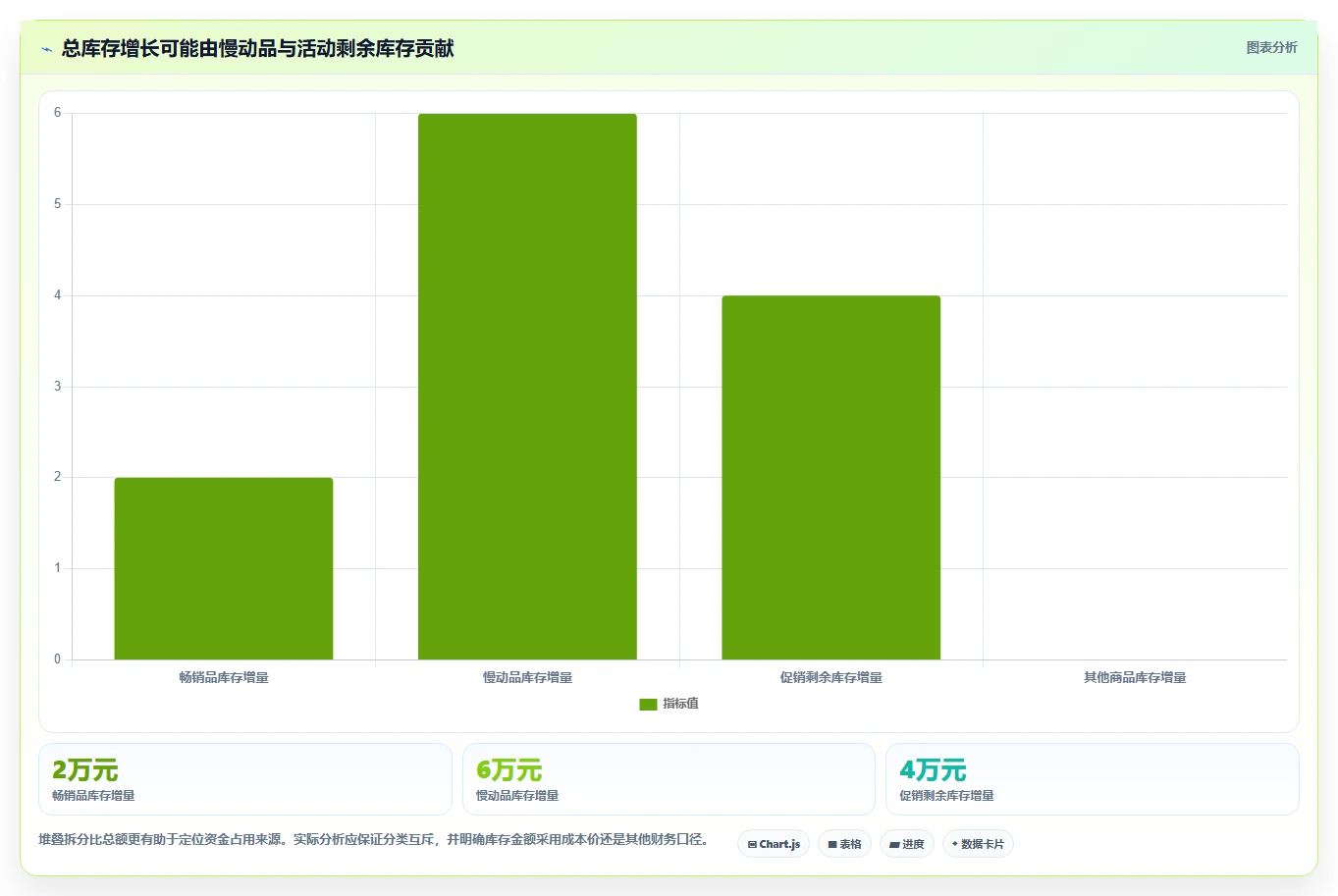Viewport: 1338px width, 896px height.
Task: Click the 畅销品库存增量 x-axis label
Action: point(224,677)
